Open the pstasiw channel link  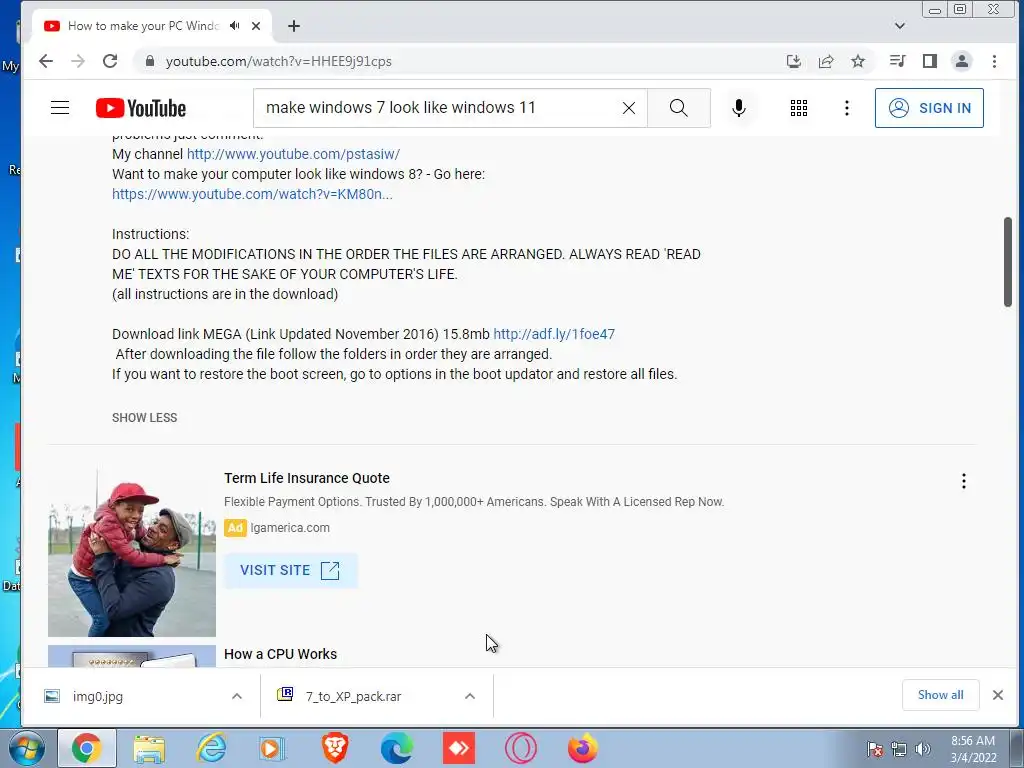pyautogui.click(x=293, y=154)
